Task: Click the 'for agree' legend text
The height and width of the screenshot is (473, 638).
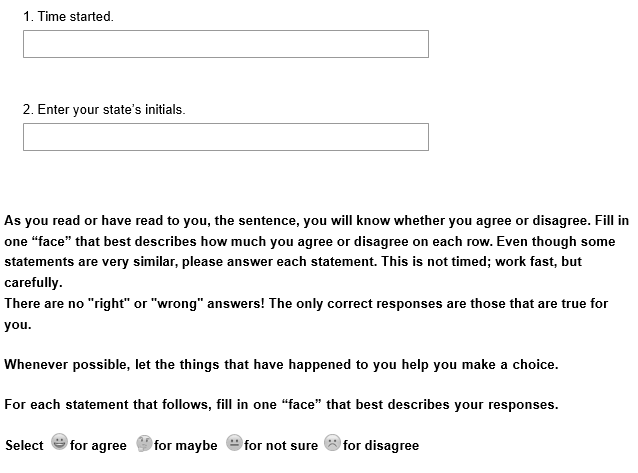Action: point(98,446)
